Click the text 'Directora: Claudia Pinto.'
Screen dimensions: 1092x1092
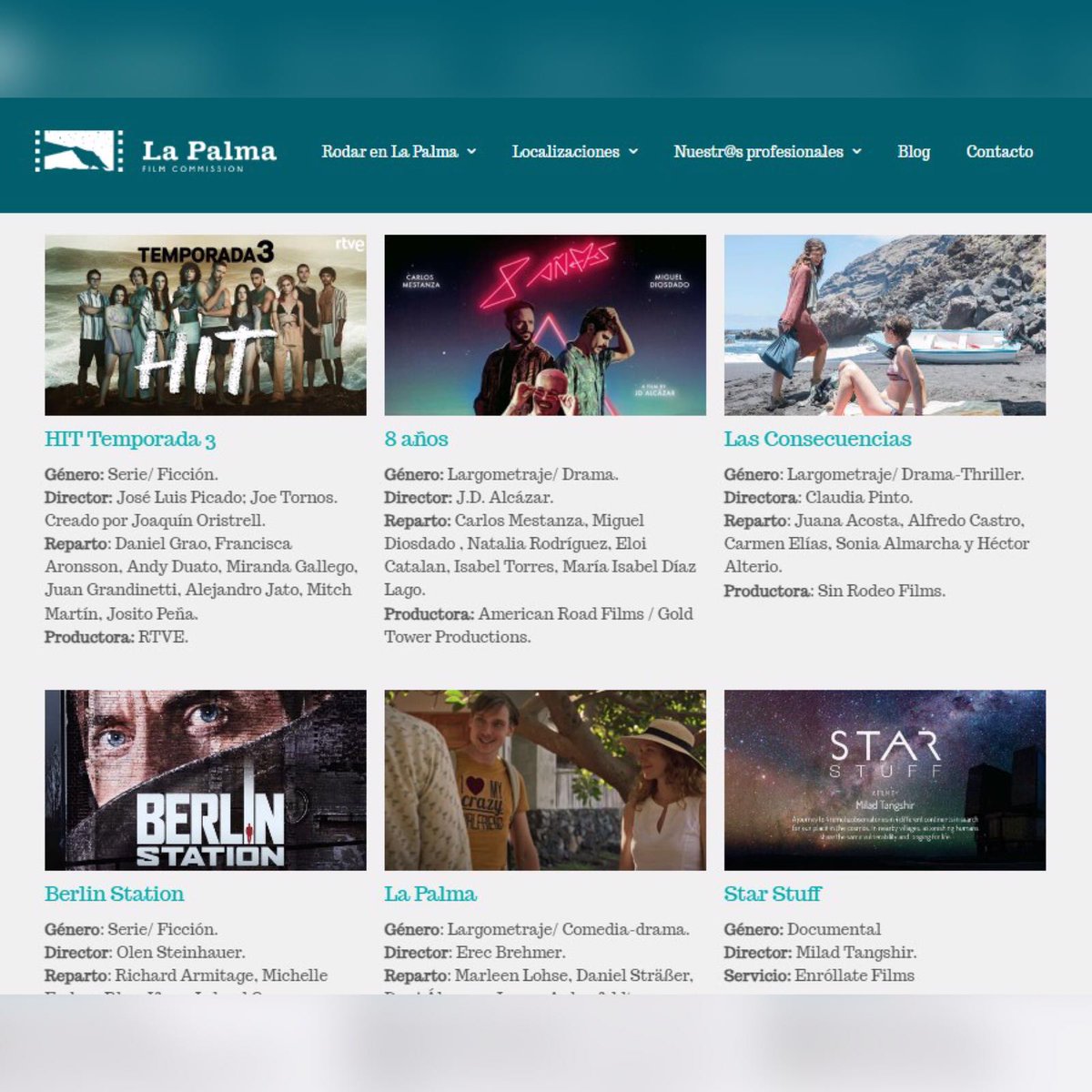[x=818, y=498]
